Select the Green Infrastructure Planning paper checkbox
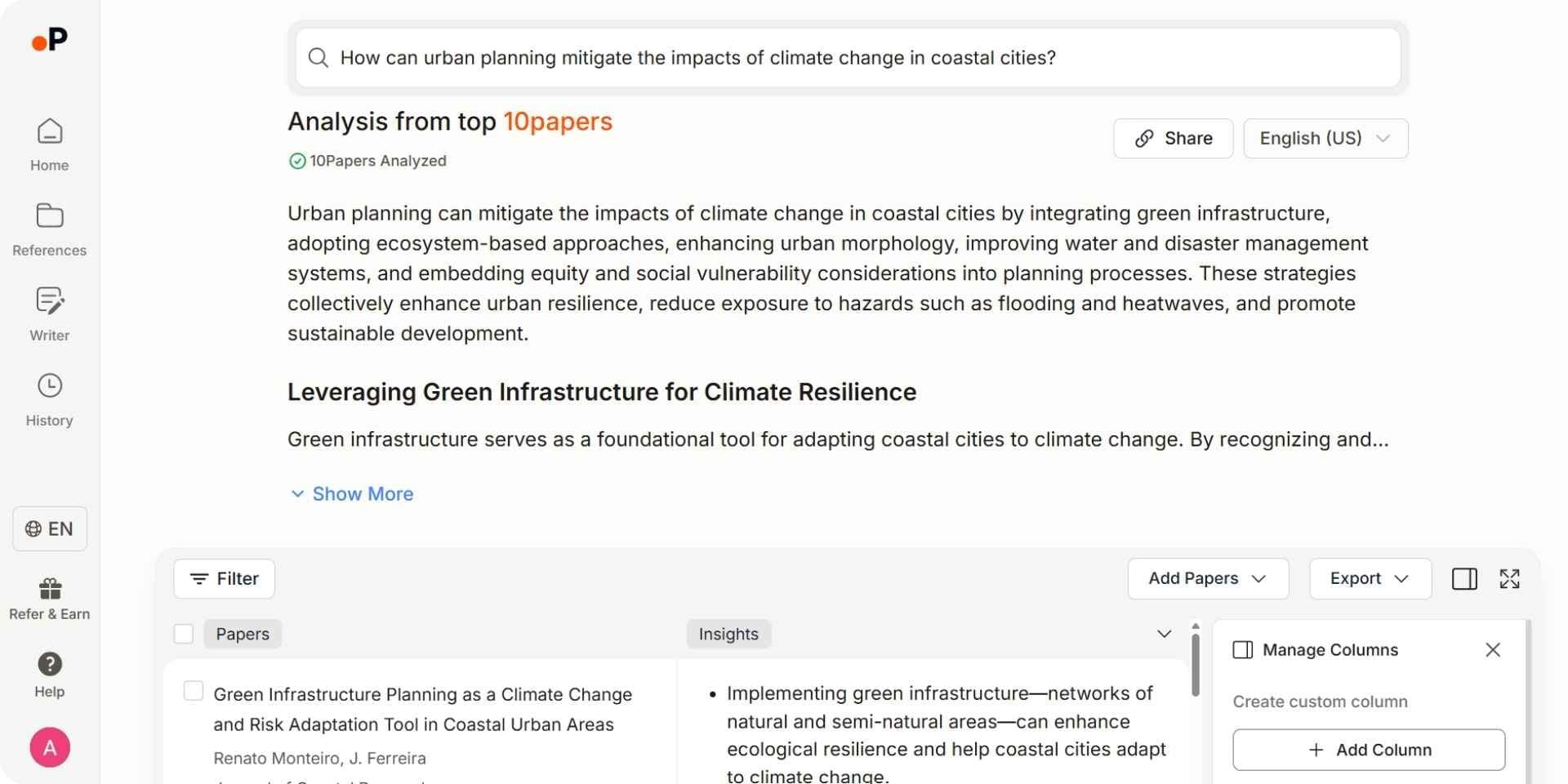Viewport: 1568px width, 784px height. [x=194, y=691]
